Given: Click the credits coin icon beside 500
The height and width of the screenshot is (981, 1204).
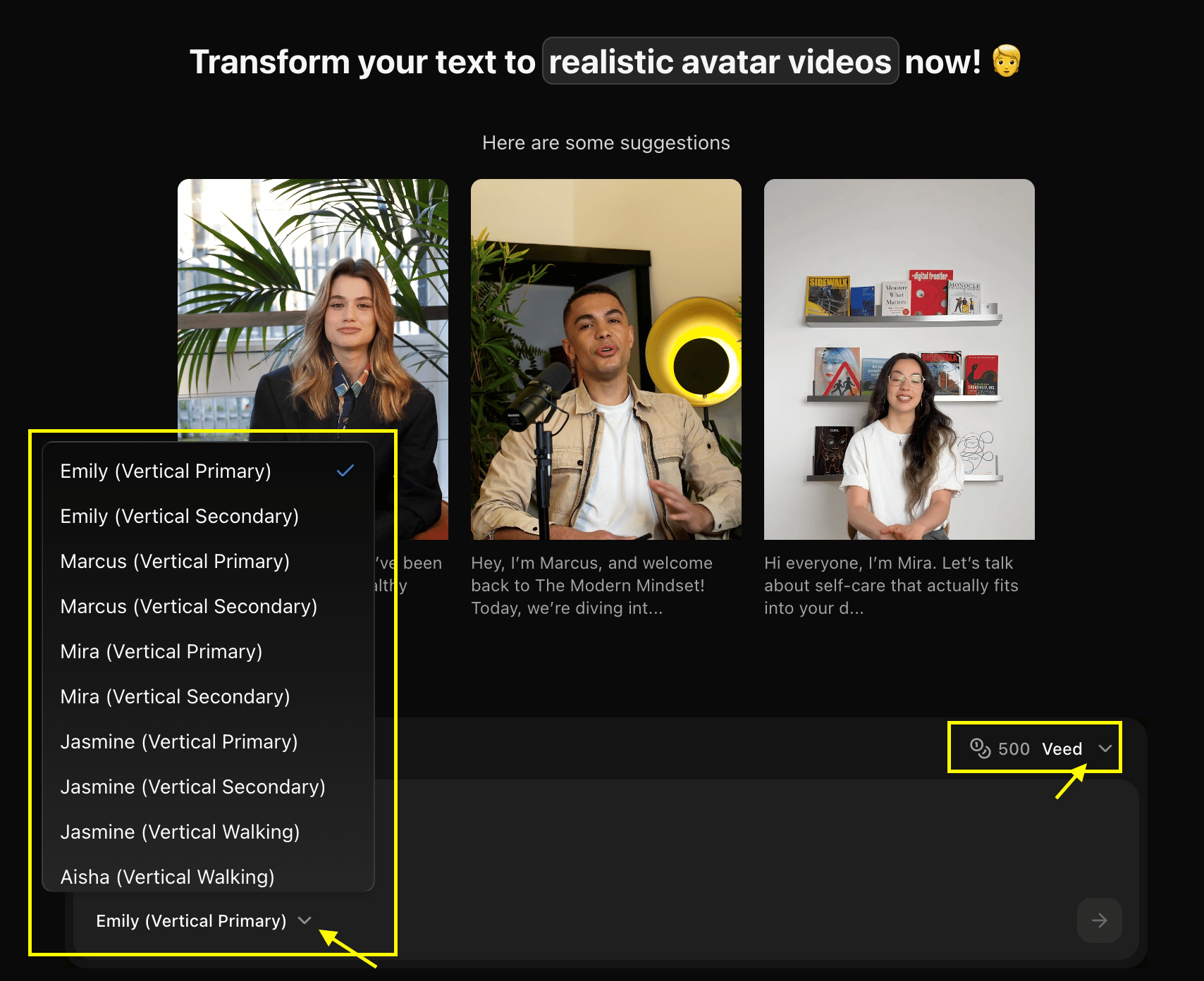Looking at the screenshot, I should click(980, 748).
